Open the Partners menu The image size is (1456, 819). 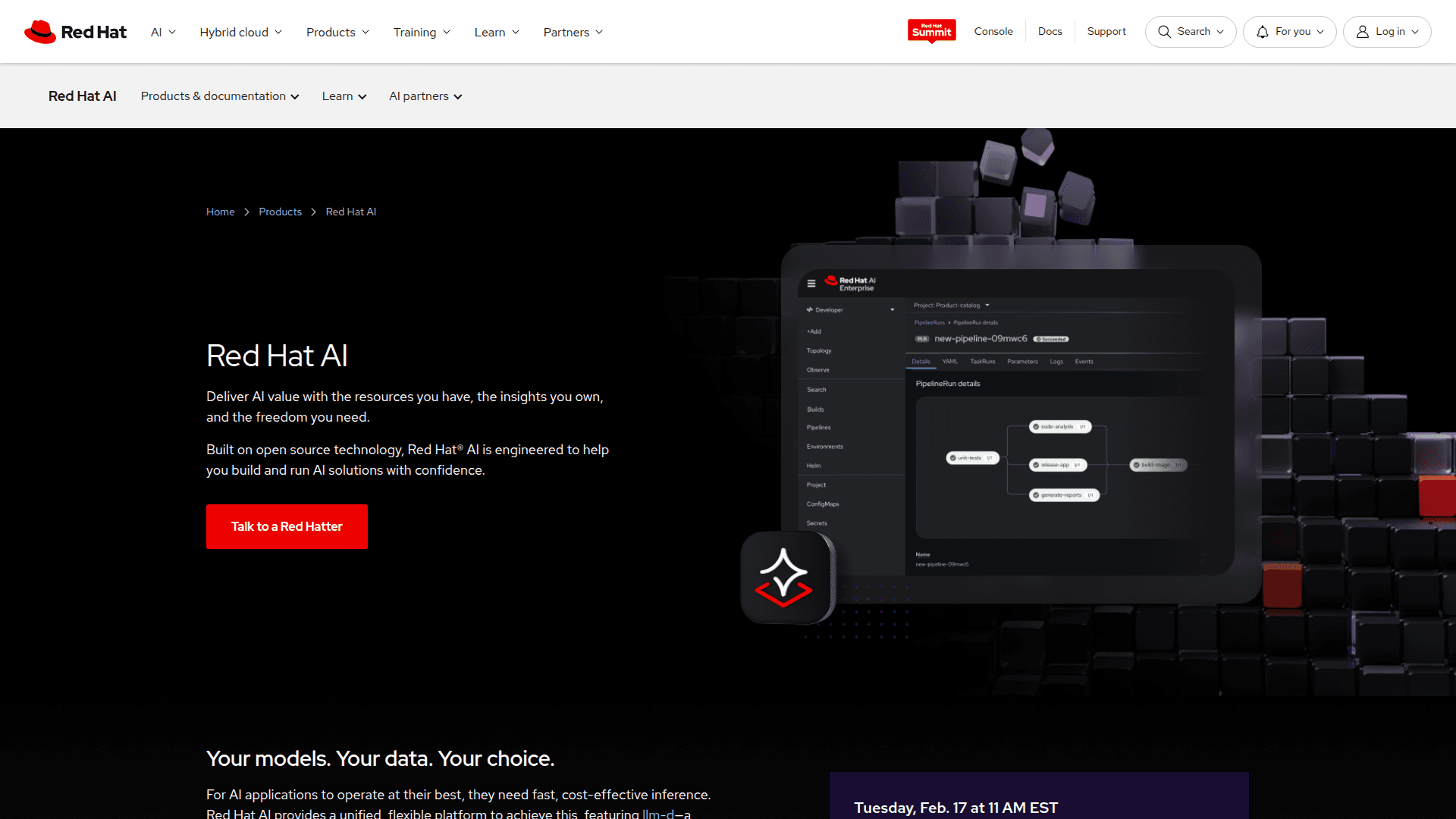point(573,32)
